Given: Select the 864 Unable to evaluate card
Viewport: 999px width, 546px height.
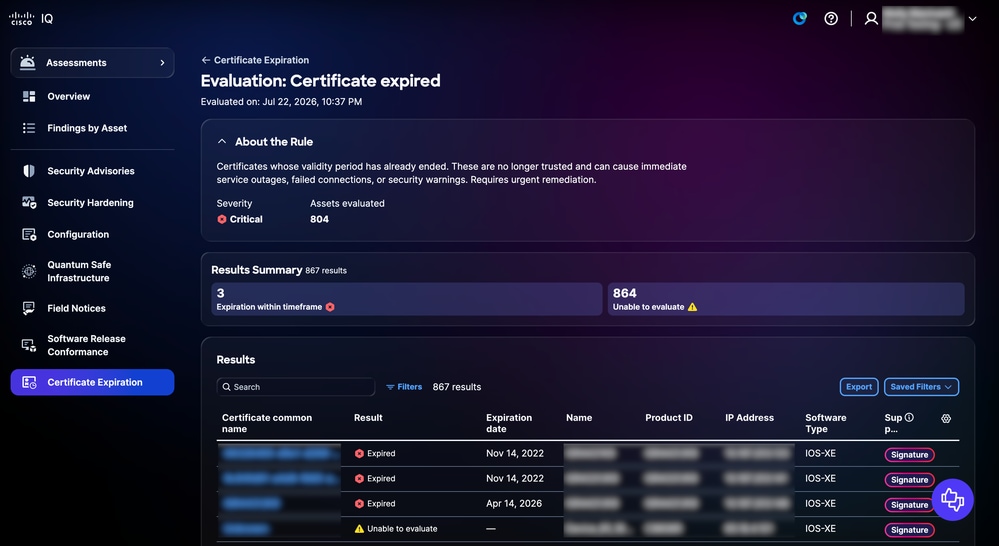Looking at the screenshot, I should 786,299.
